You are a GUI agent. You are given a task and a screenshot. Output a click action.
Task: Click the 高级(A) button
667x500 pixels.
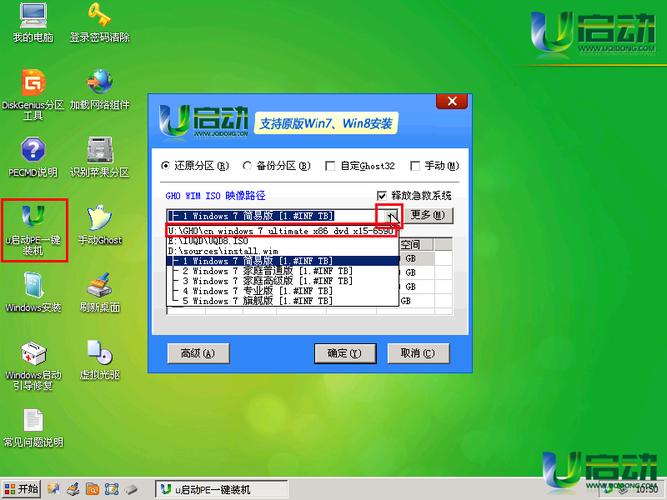(x=198, y=353)
